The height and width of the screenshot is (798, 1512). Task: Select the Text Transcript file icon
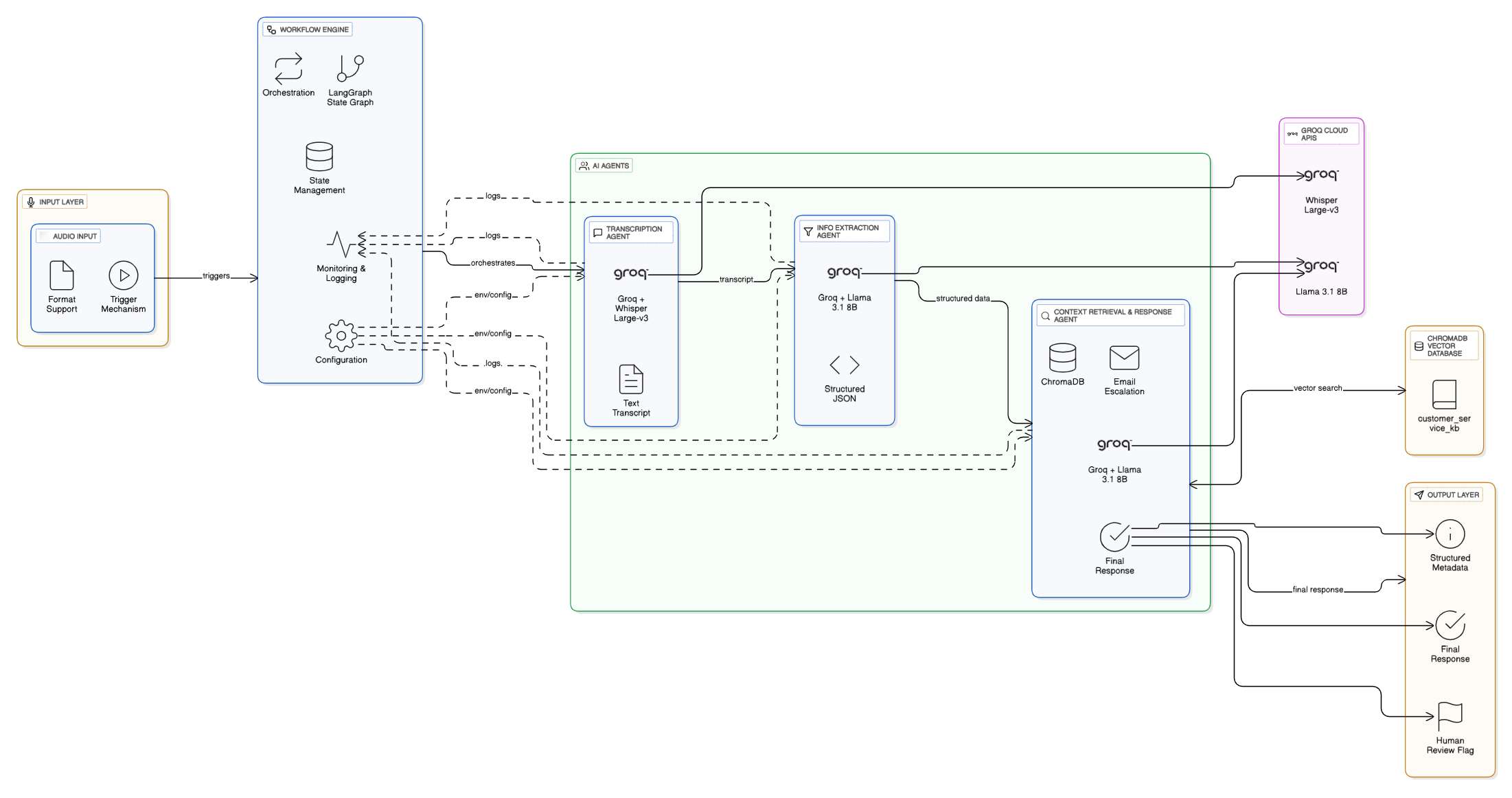tap(631, 379)
